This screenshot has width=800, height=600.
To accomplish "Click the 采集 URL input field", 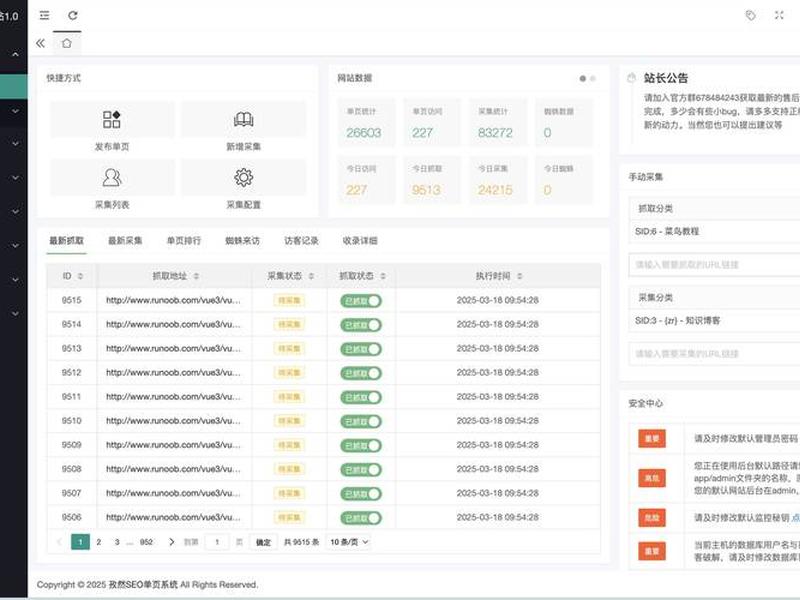I will 714,354.
